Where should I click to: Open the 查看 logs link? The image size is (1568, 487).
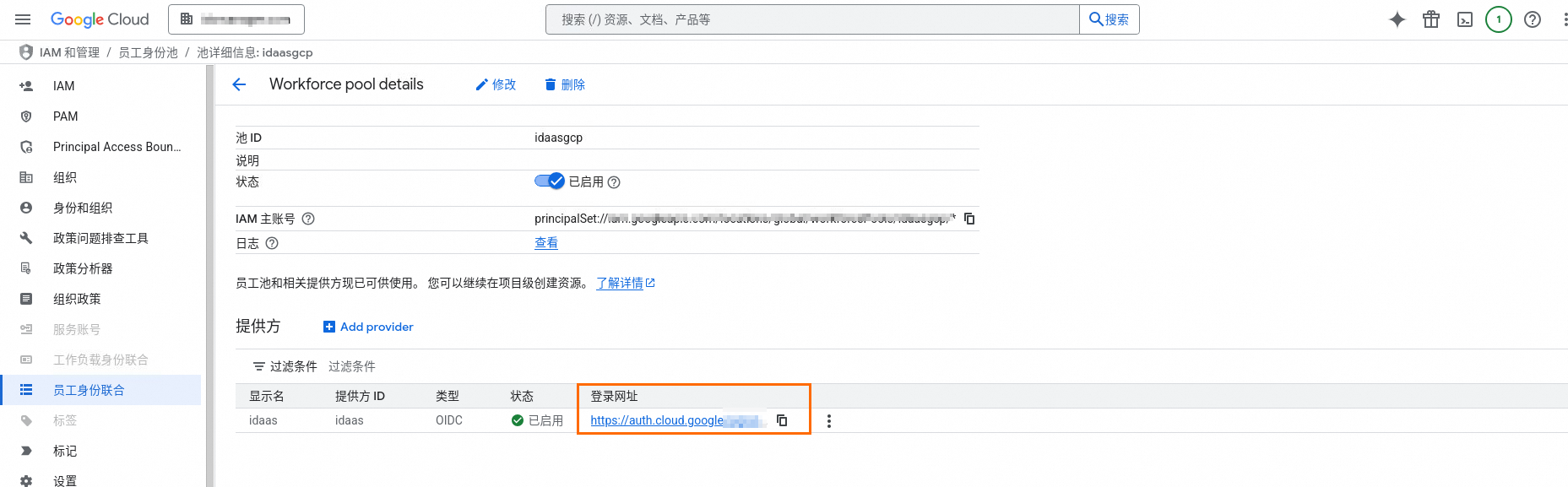(x=546, y=243)
